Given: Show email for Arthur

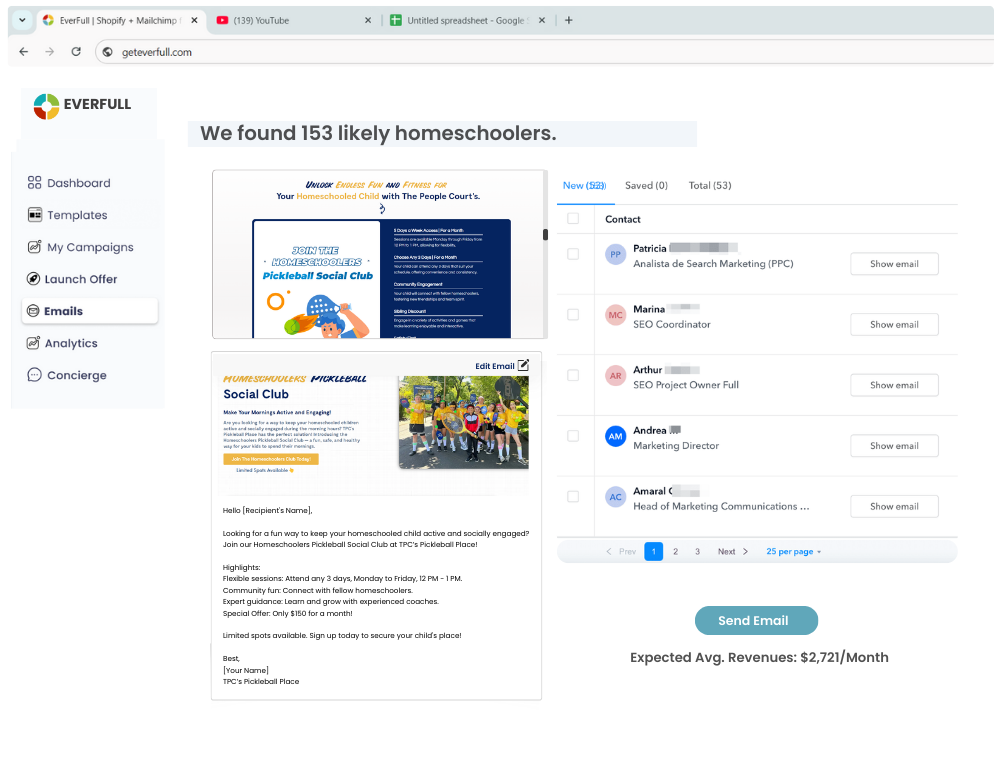Looking at the screenshot, I should (x=894, y=385).
